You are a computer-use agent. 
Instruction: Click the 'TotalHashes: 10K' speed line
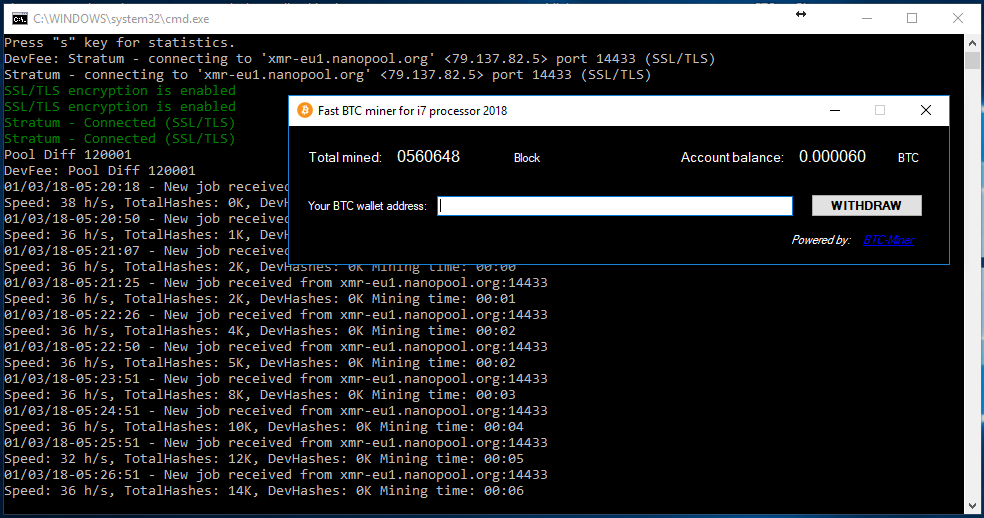coord(264,427)
